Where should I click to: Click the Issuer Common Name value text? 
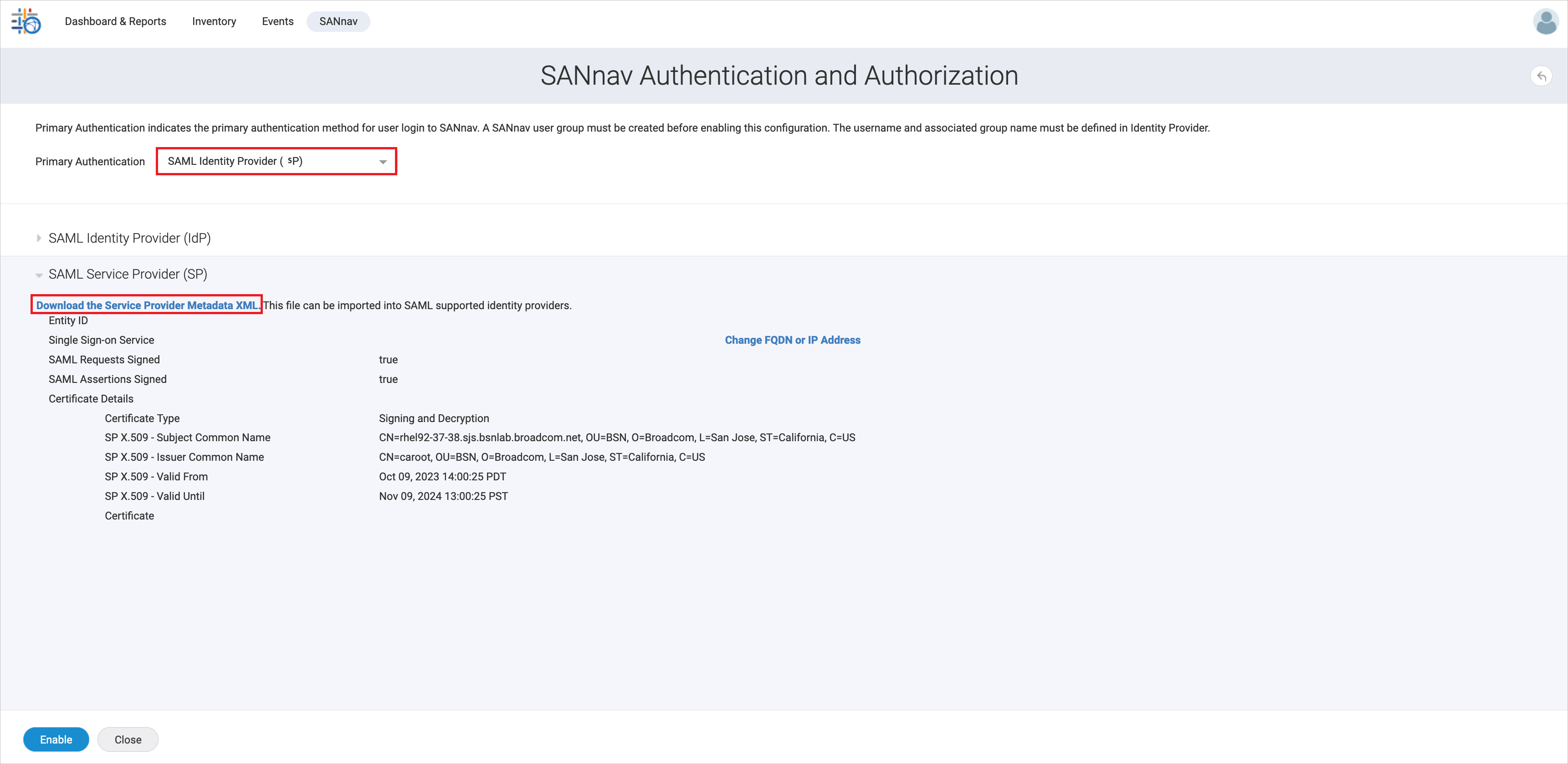(x=541, y=457)
